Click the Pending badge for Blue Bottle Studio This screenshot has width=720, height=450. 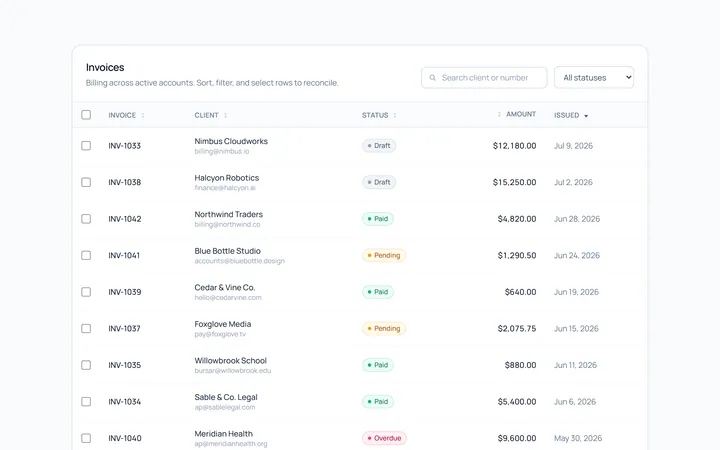(x=384, y=255)
